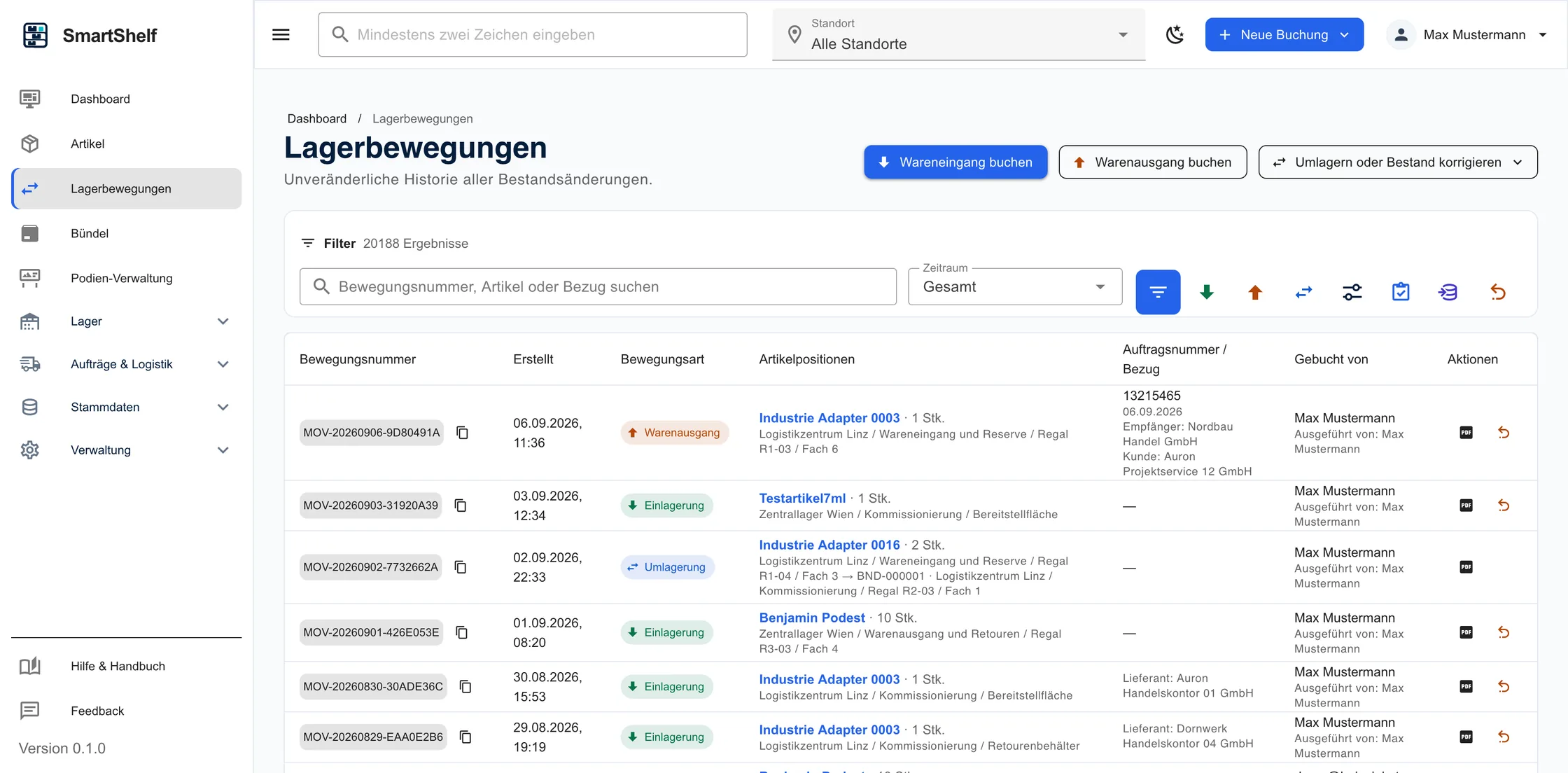This screenshot has height=773, width=1568.
Task: Click the movement search field
Action: coord(598,286)
